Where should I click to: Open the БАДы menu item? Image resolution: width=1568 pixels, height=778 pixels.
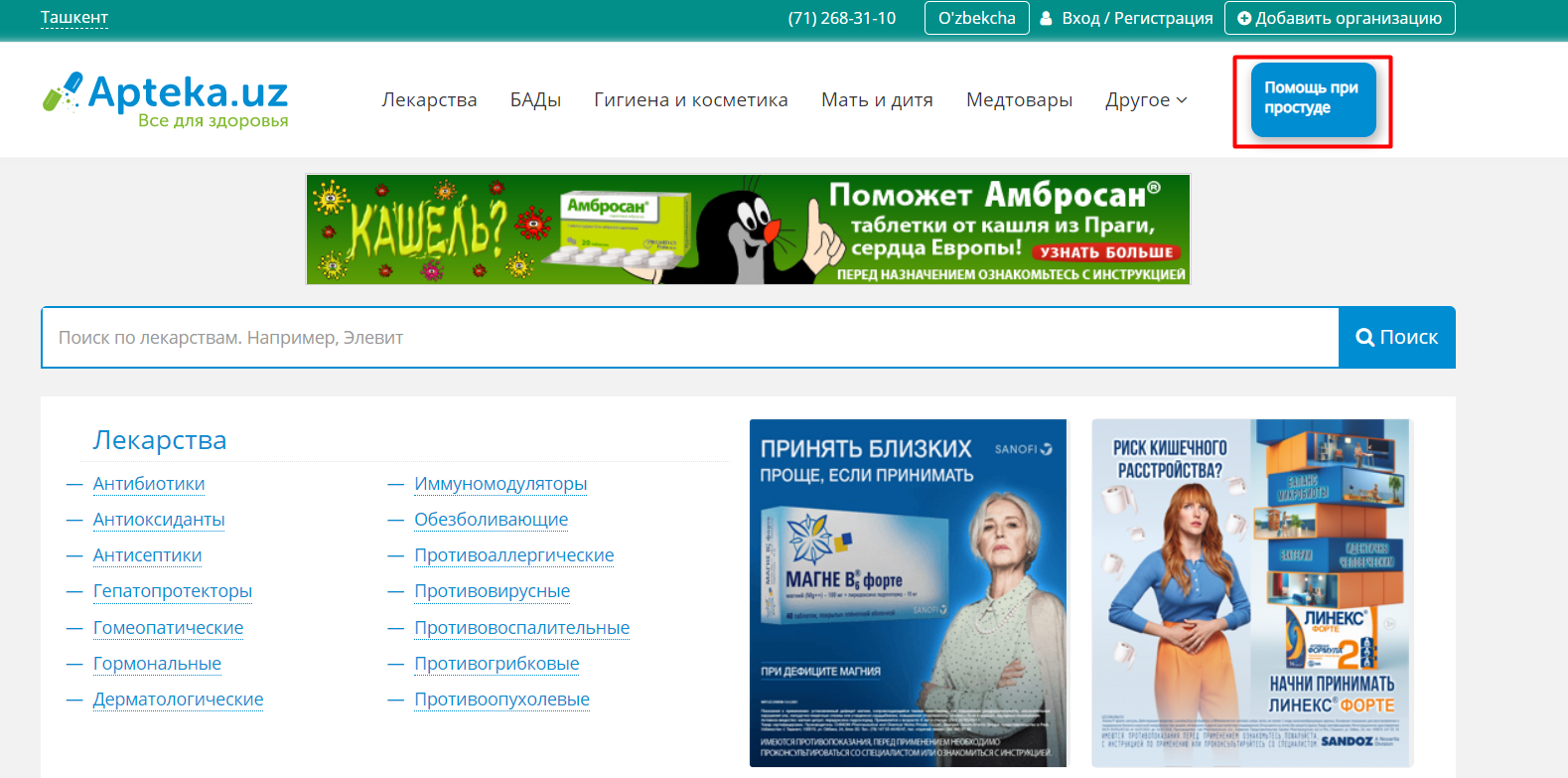[535, 99]
